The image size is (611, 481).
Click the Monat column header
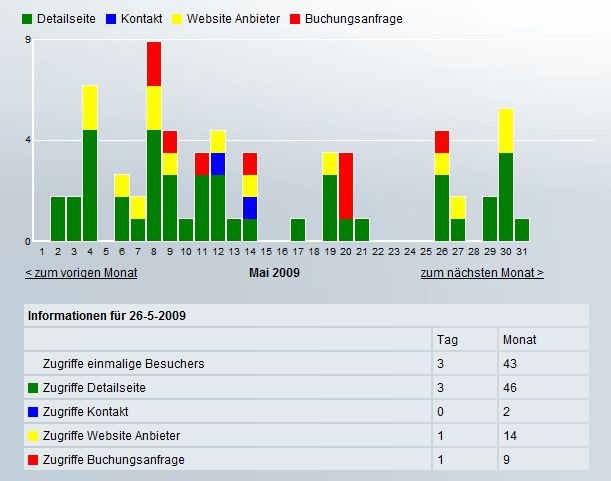(518, 340)
